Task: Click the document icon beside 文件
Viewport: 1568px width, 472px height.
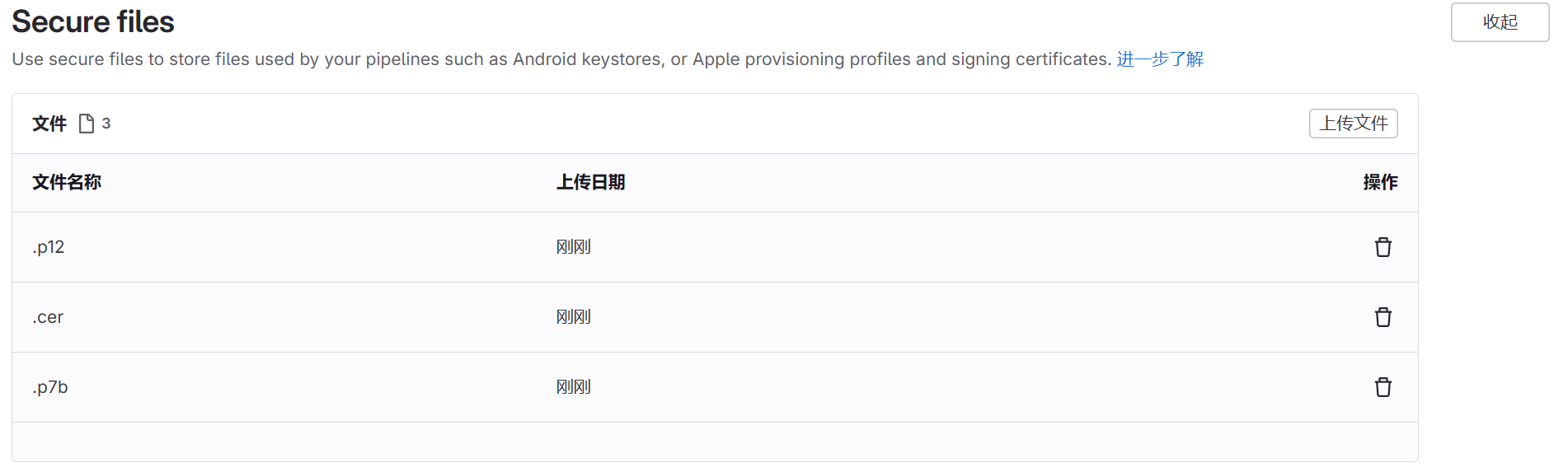Action: [87, 124]
